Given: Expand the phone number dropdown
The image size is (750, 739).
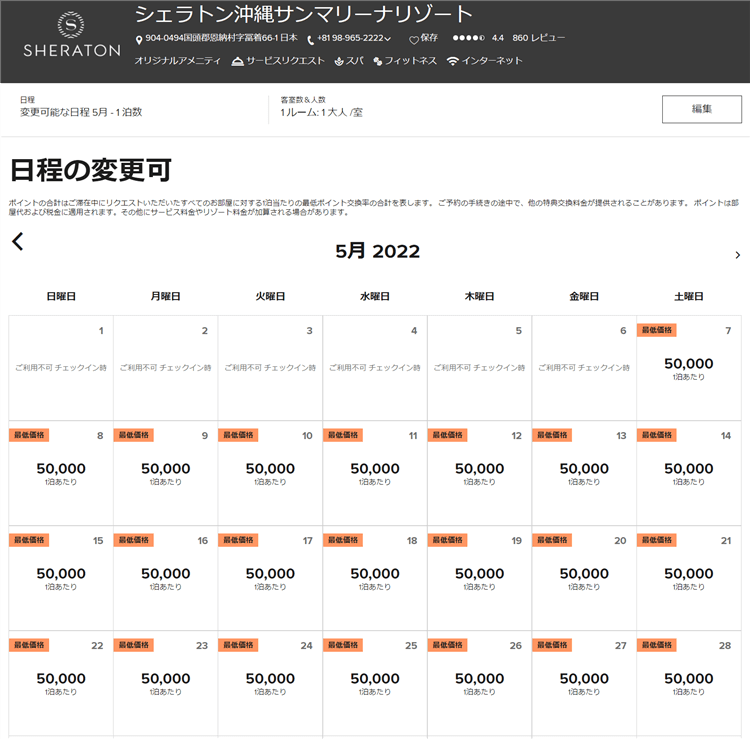Looking at the screenshot, I should [x=387, y=40].
